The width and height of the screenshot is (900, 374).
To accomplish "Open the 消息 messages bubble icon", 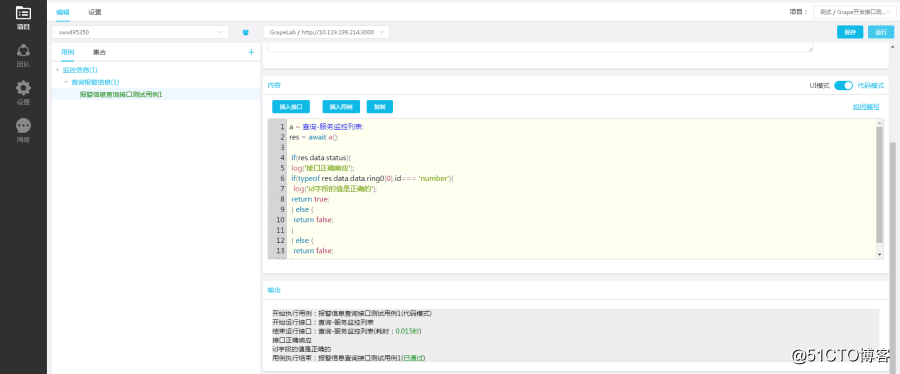I will pyautogui.click(x=23, y=130).
